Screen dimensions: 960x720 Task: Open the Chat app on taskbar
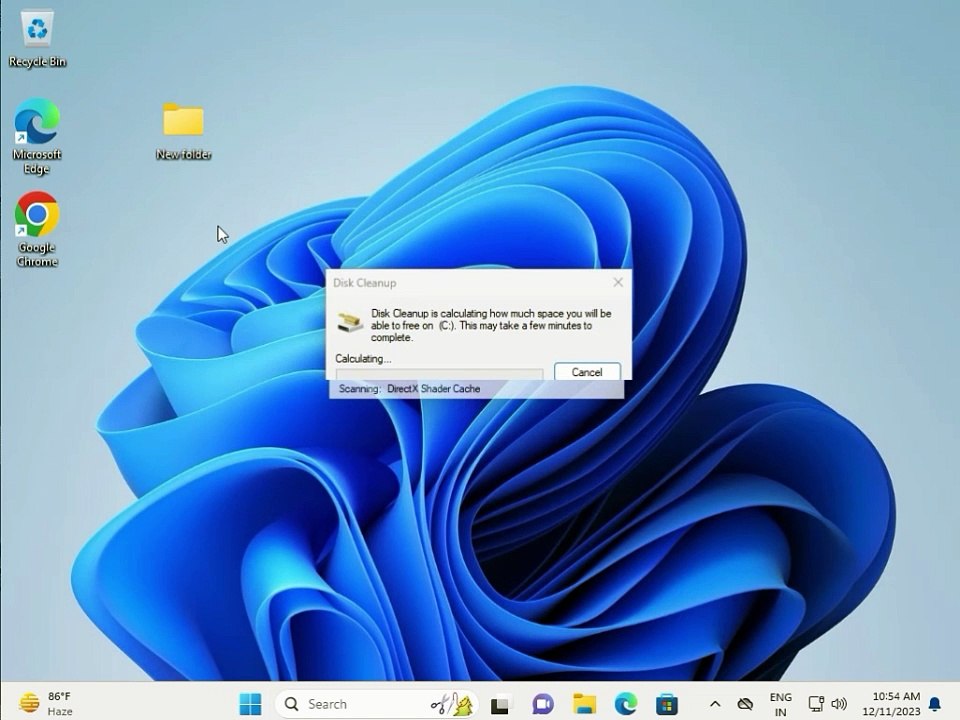coord(542,704)
